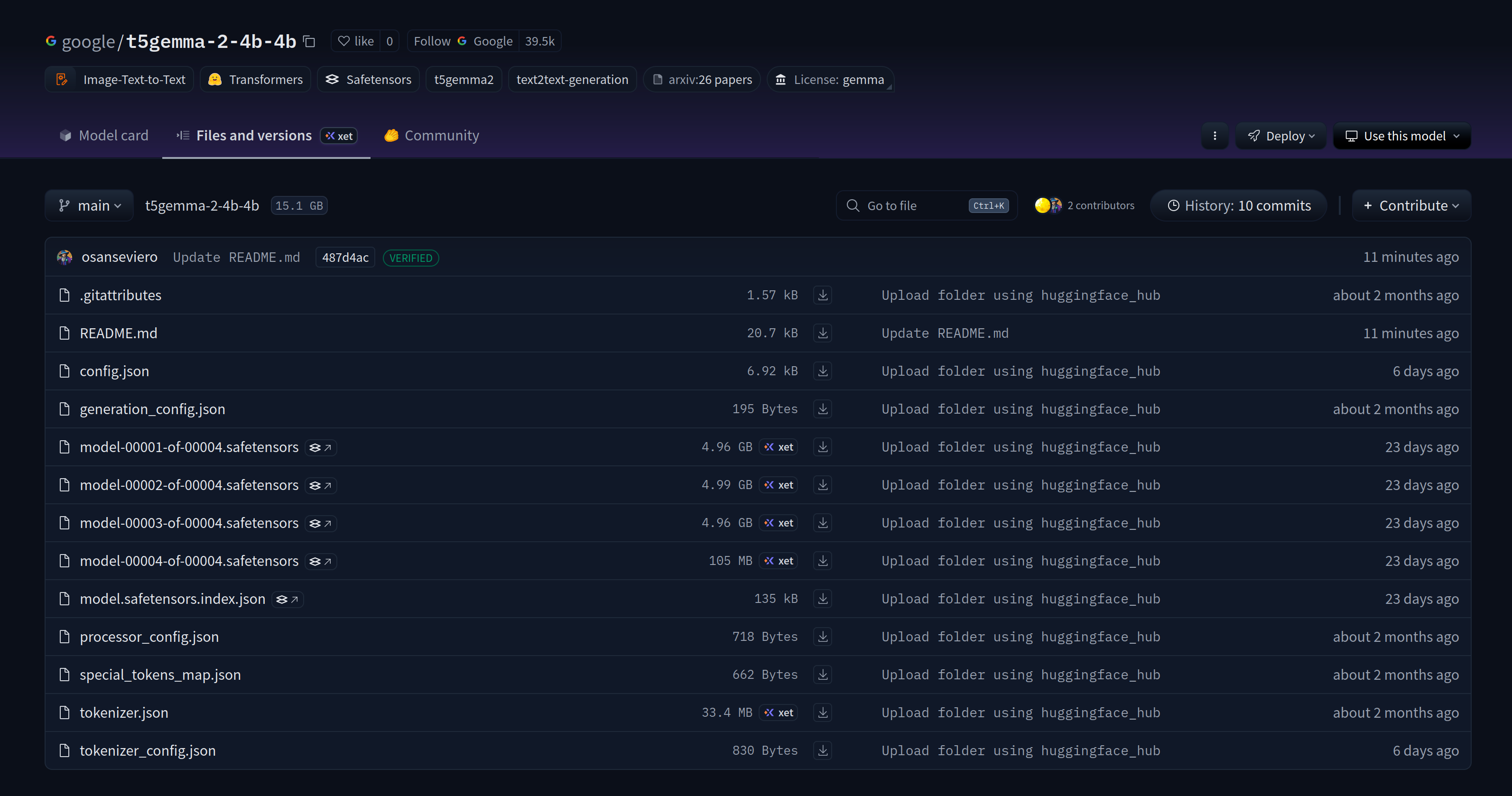
Task: Open safetensors viewer for model-00001-of-00004
Action: coord(321,447)
